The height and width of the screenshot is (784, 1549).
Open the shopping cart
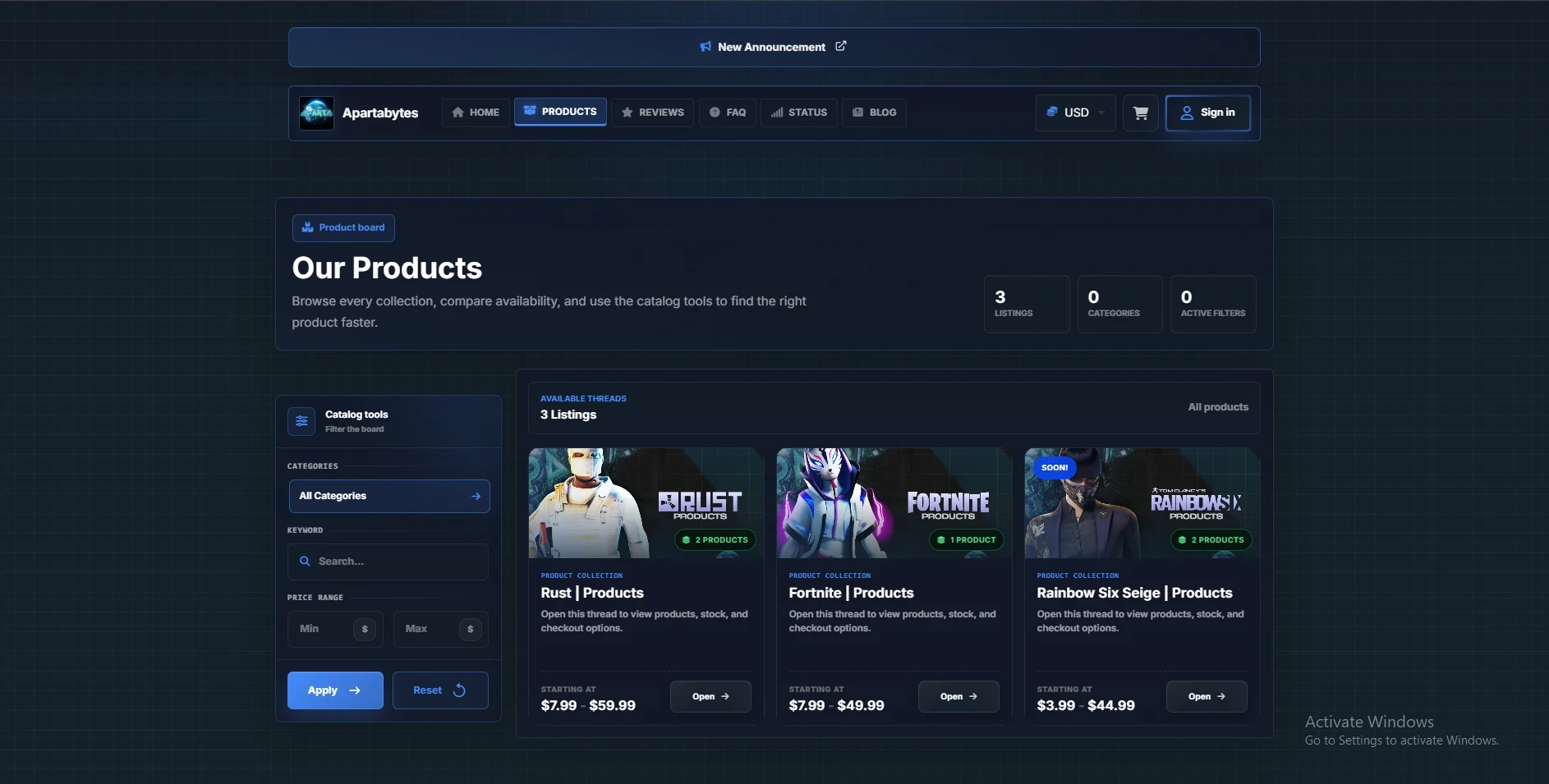[x=1141, y=113]
